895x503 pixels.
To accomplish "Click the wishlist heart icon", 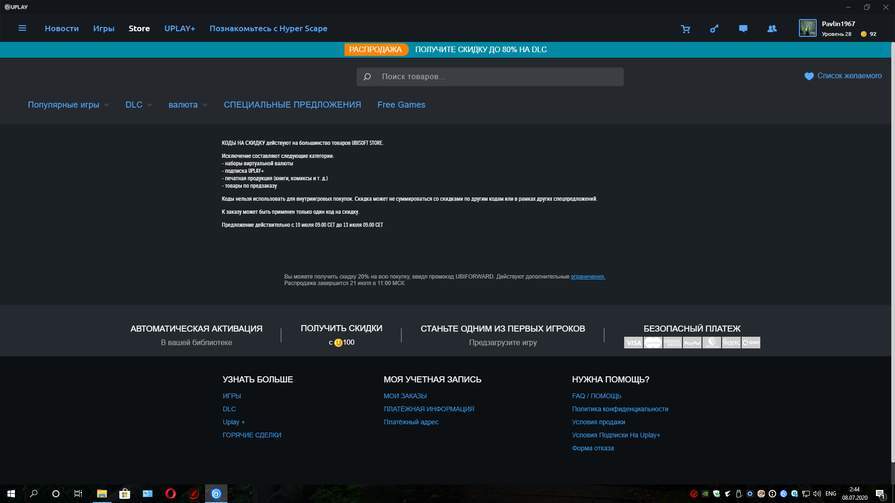I will 809,76.
